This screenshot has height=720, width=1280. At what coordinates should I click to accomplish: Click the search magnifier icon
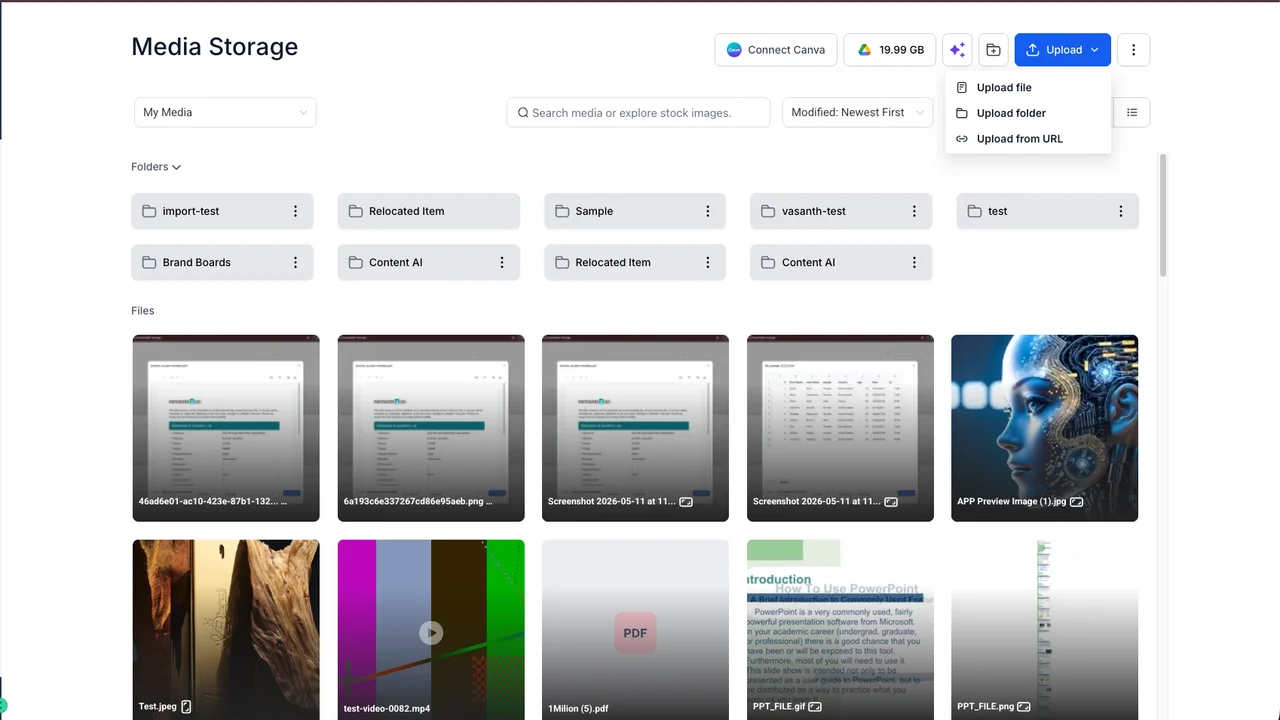pyautogui.click(x=522, y=113)
